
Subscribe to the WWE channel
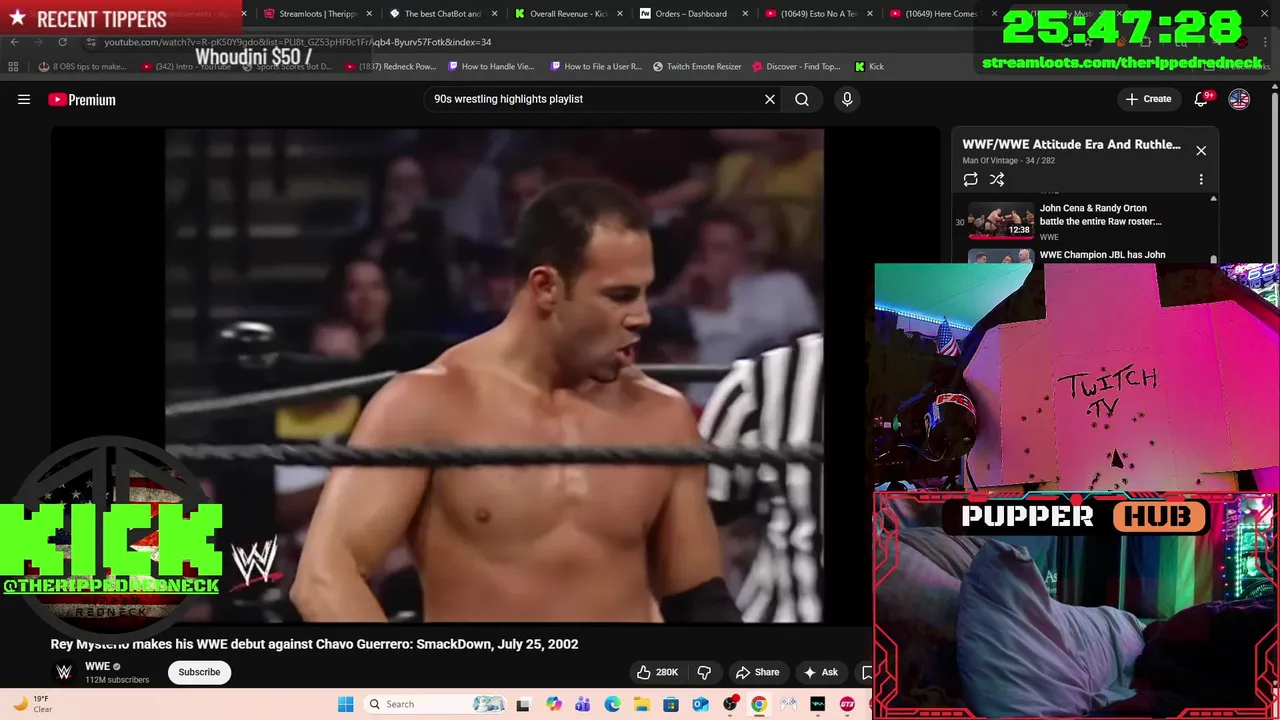[x=199, y=672]
